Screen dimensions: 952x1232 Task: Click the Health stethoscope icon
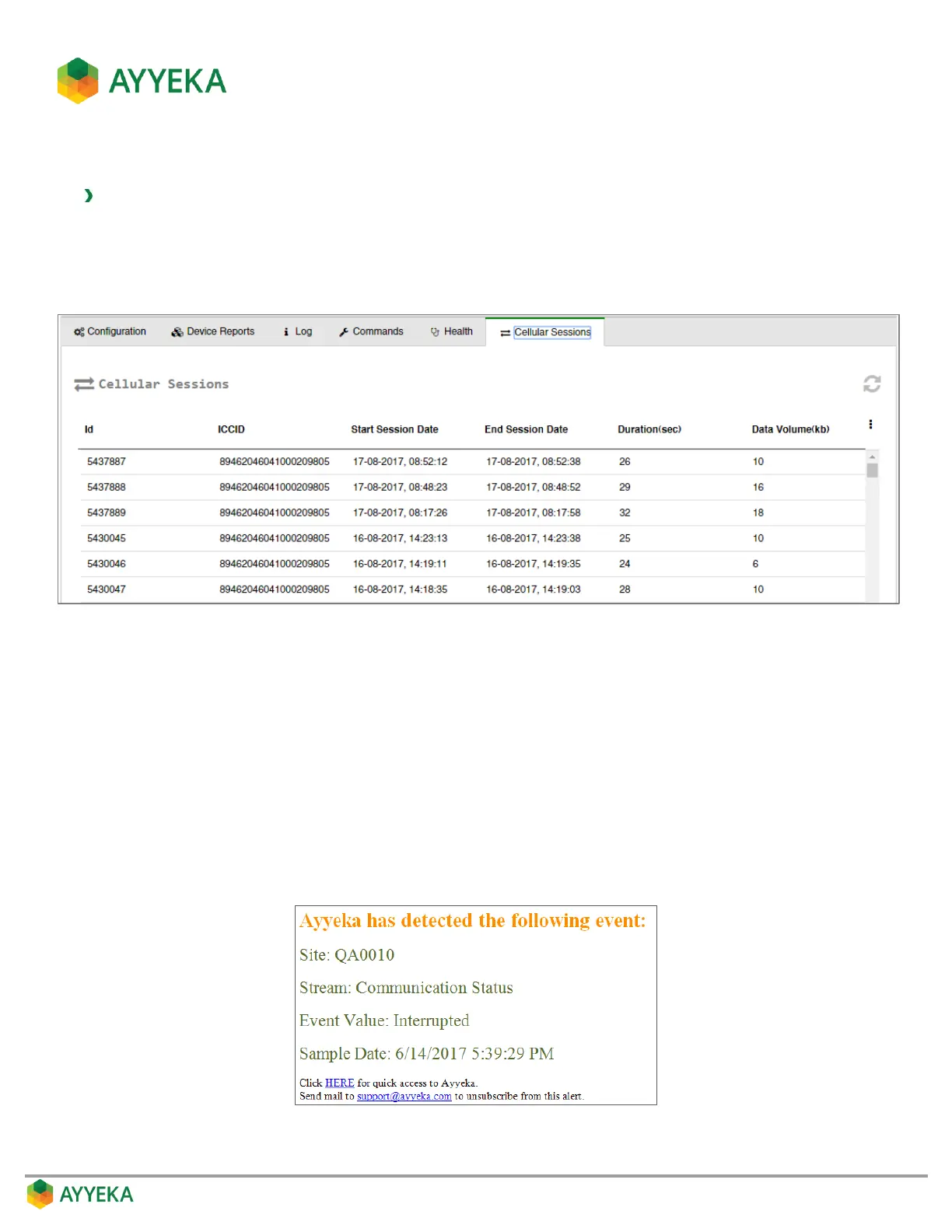point(435,332)
